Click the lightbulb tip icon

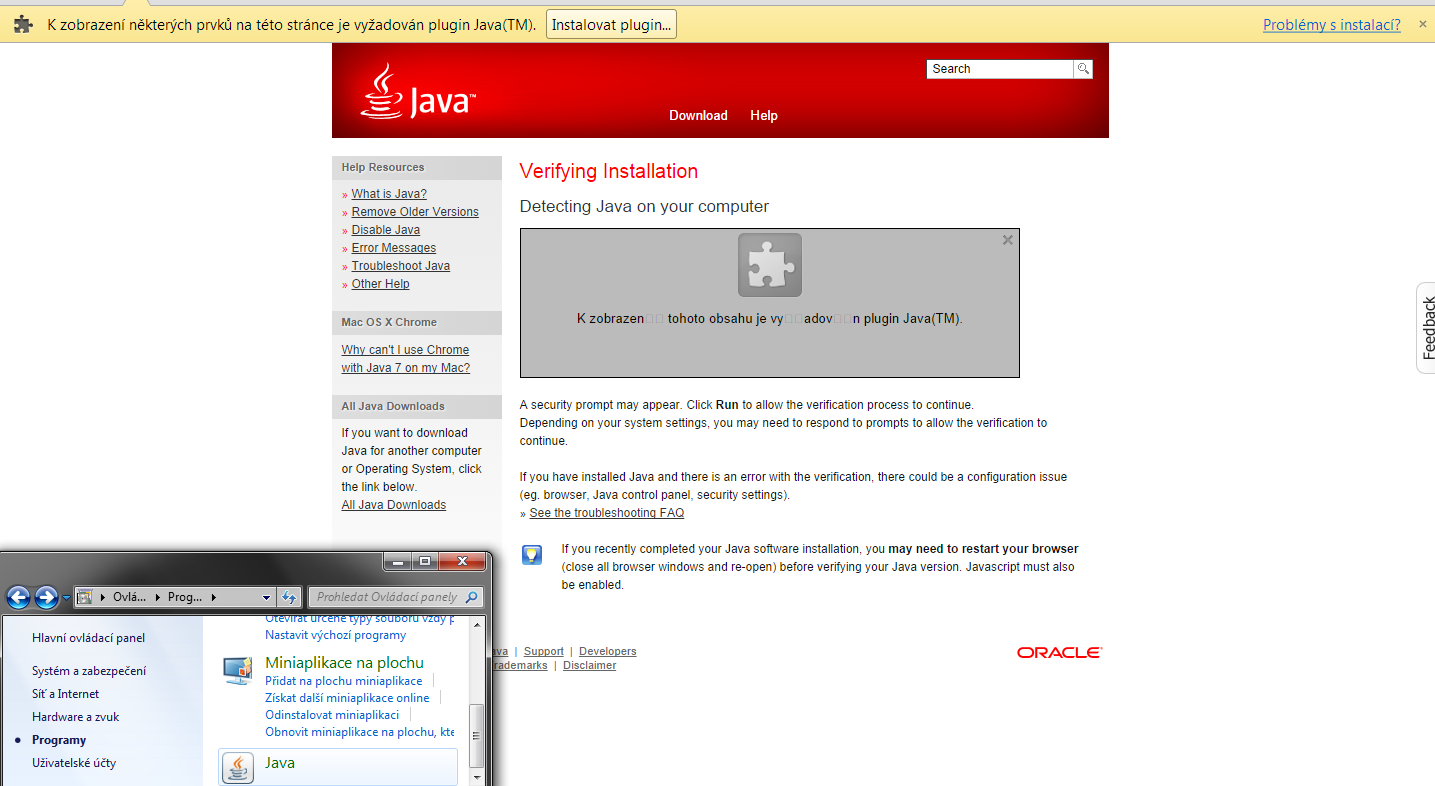click(x=532, y=555)
